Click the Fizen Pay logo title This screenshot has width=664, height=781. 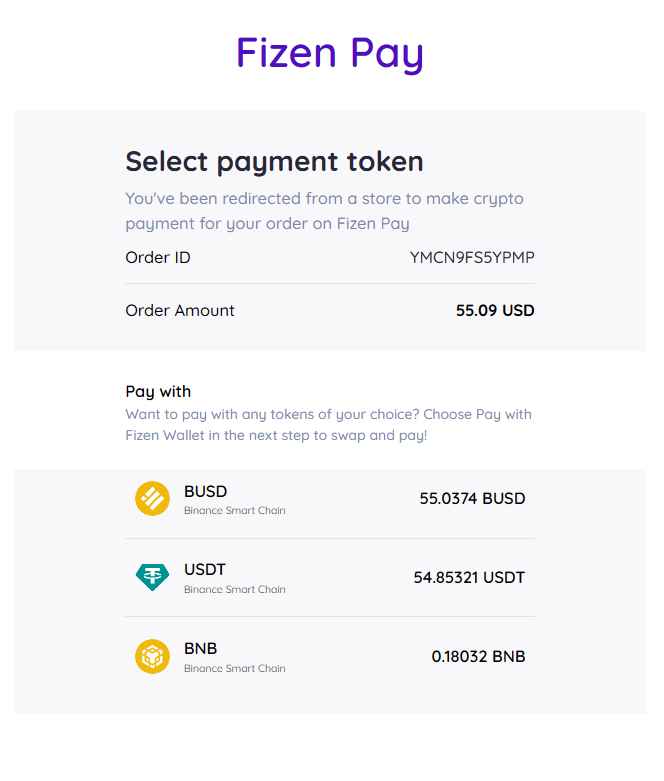[x=330, y=52]
